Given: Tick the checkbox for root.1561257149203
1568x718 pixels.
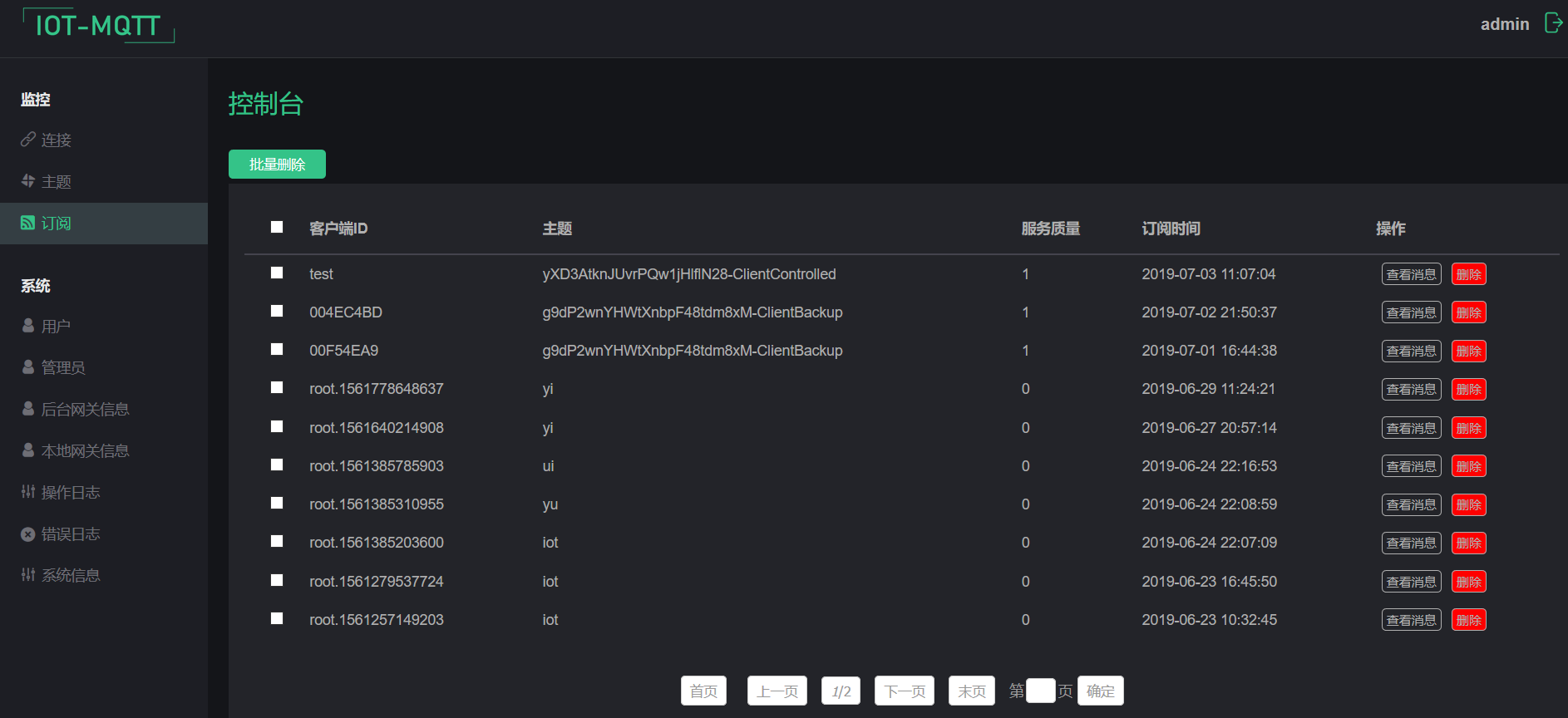Looking at the screenshot, I should click(x=277, y=619).
